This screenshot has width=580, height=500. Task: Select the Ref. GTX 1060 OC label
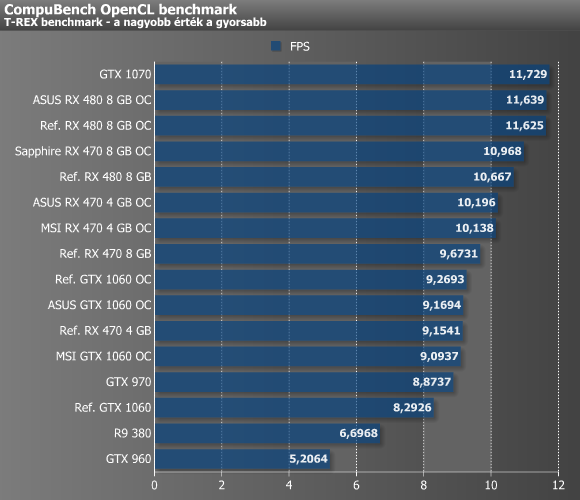tap(103, 279)
